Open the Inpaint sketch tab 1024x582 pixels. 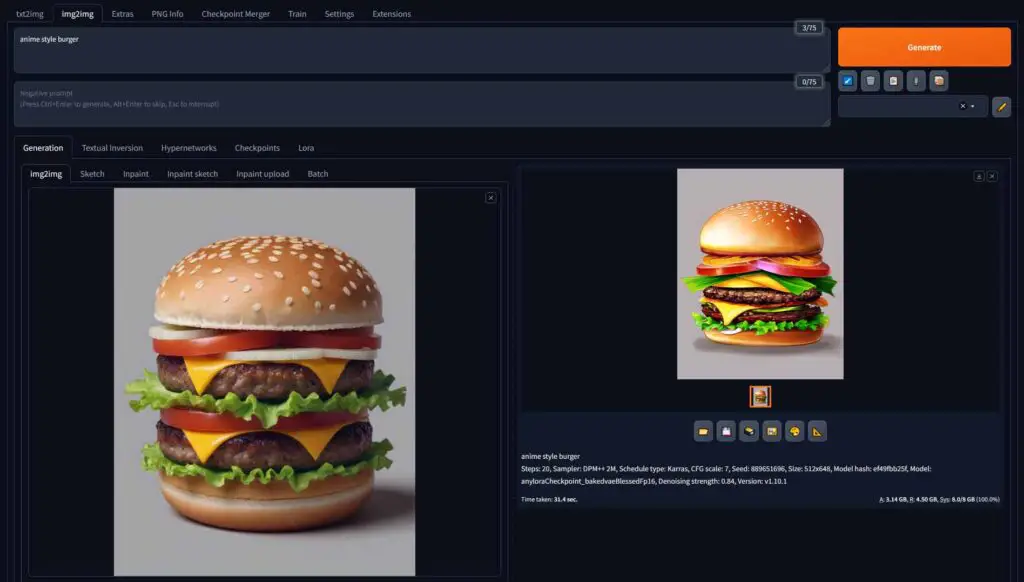pyautogui.click(x=193, y=174)
